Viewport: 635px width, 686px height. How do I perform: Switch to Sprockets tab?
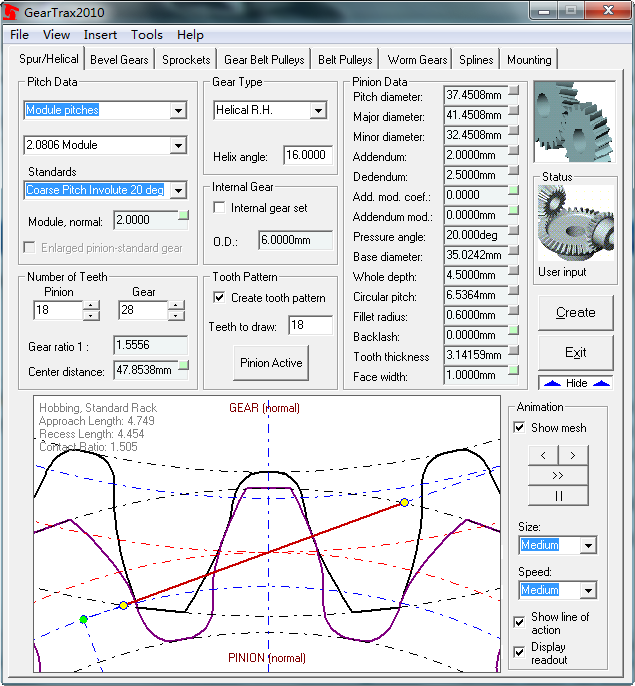(x=186, y=60)
